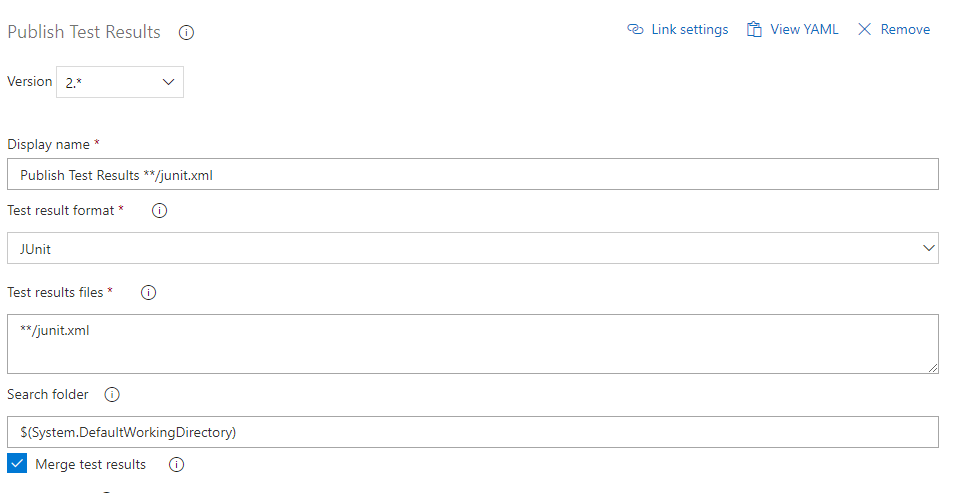Click the info icon next to Search folder
Viewport: 954px width, 493px height.
112,395
